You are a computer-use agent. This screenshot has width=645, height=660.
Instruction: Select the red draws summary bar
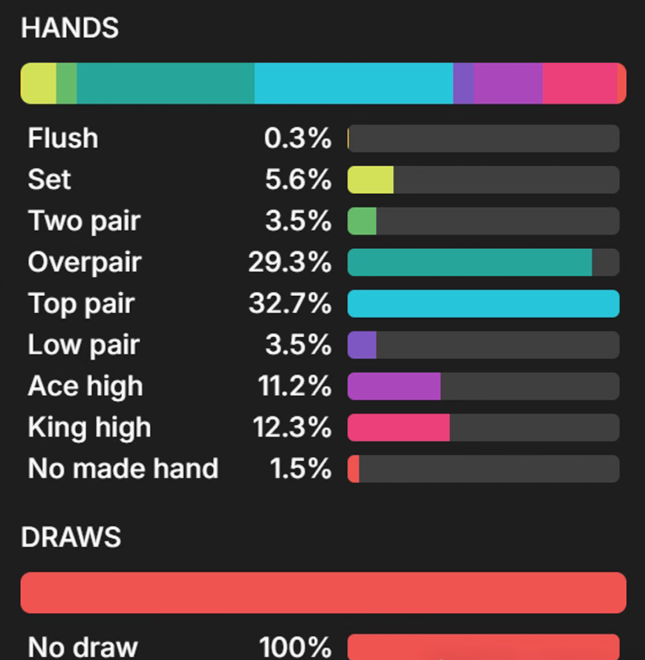(x=323, y=593)
